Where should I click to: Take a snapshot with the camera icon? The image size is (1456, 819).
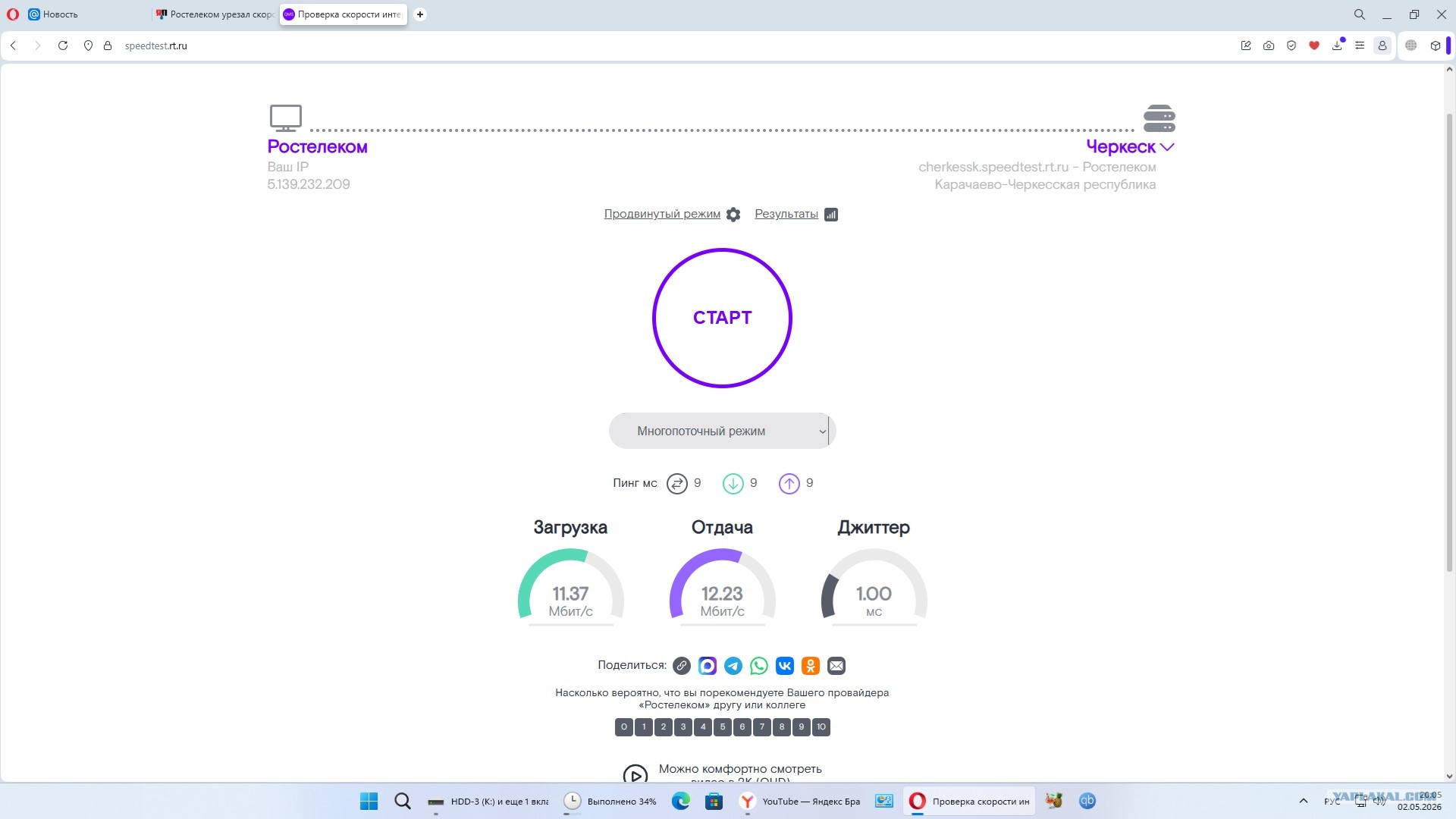(1269, 45)
